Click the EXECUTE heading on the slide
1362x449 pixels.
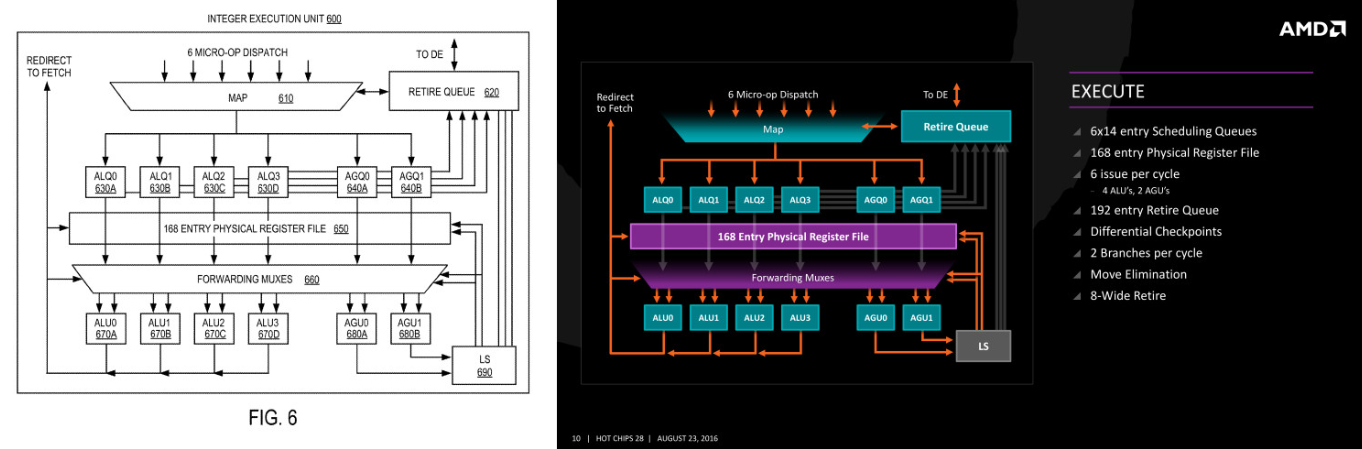pos(1108,92)
